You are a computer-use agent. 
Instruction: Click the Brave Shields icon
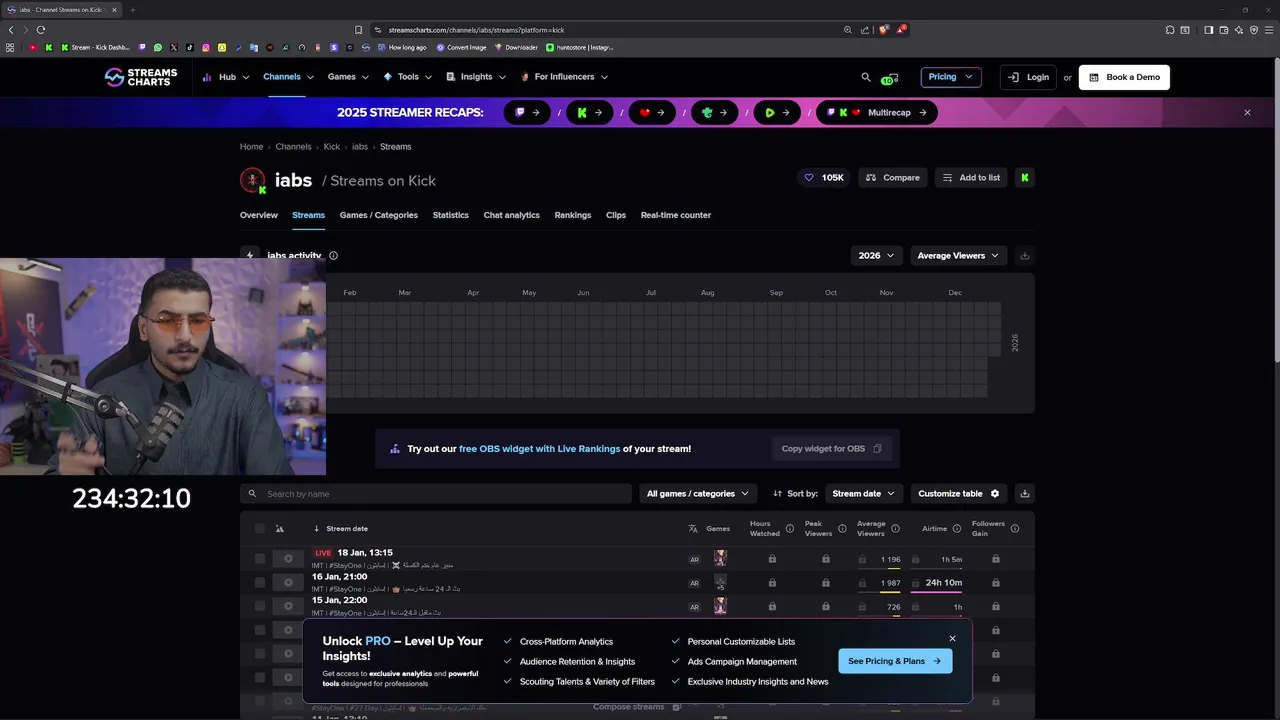pos(883,30)
